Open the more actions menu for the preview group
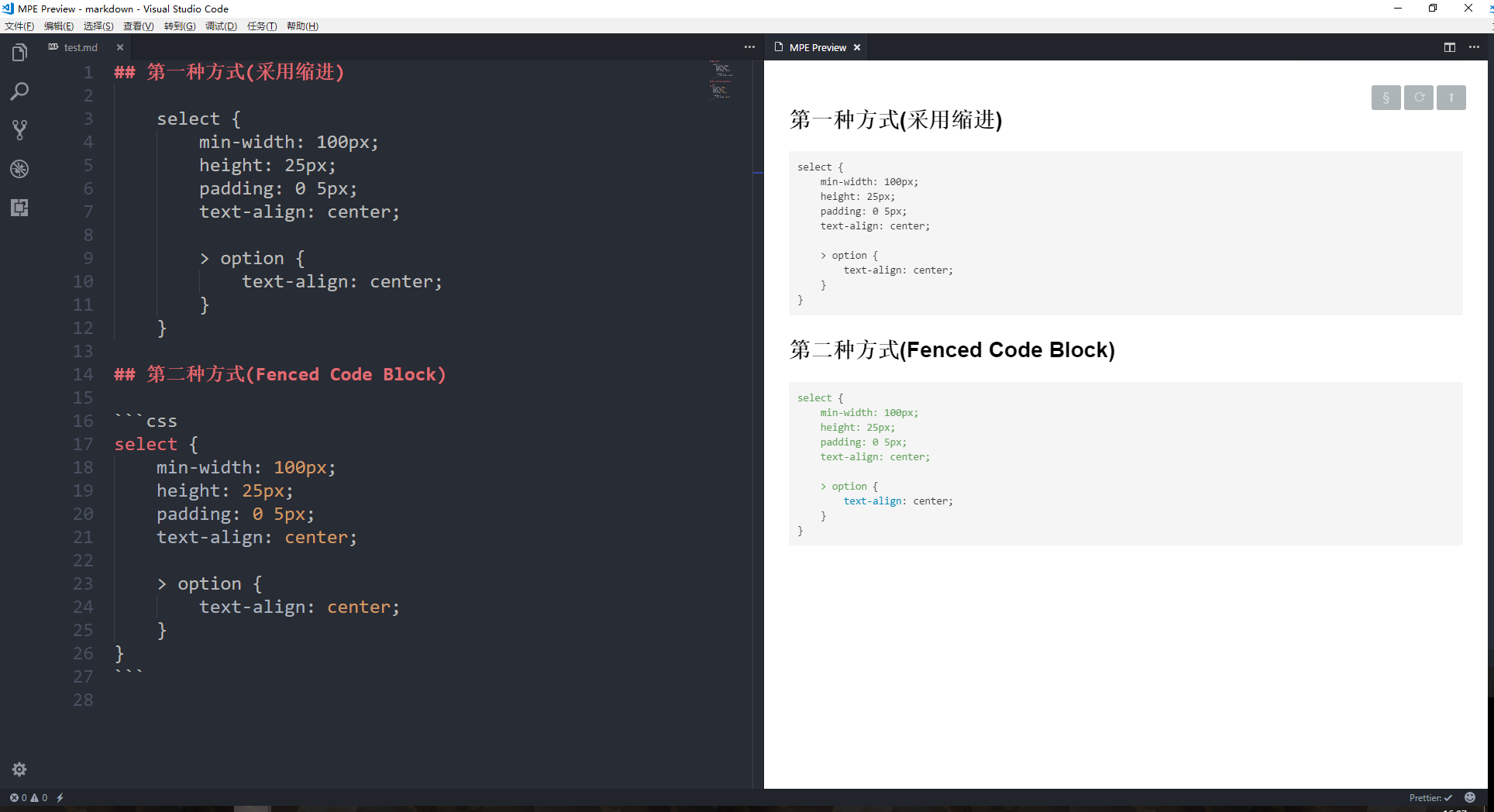Viewport: 1494px width, 812px height. point(1474,47)
